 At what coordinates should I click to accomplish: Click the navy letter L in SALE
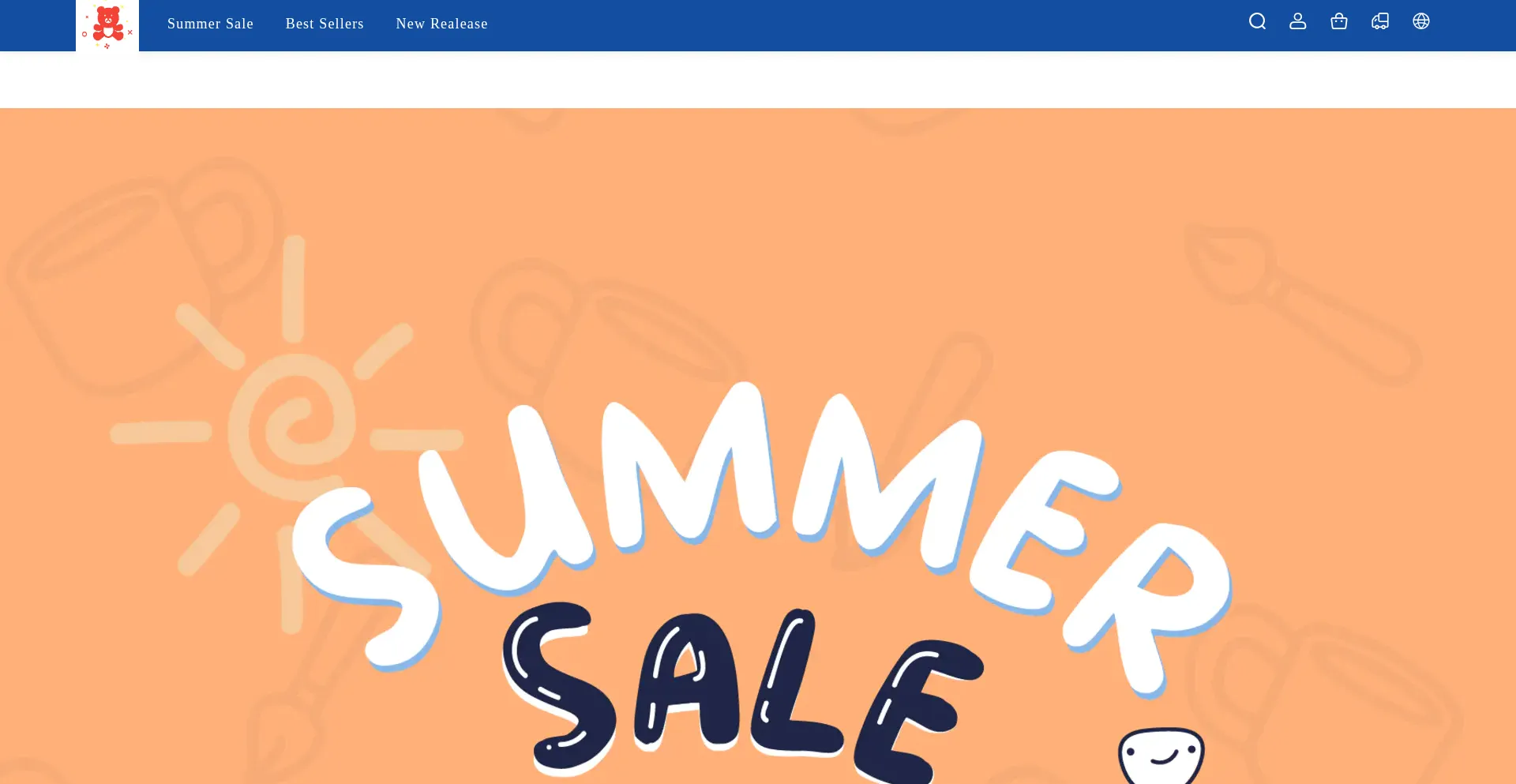(x=794, y=683)
